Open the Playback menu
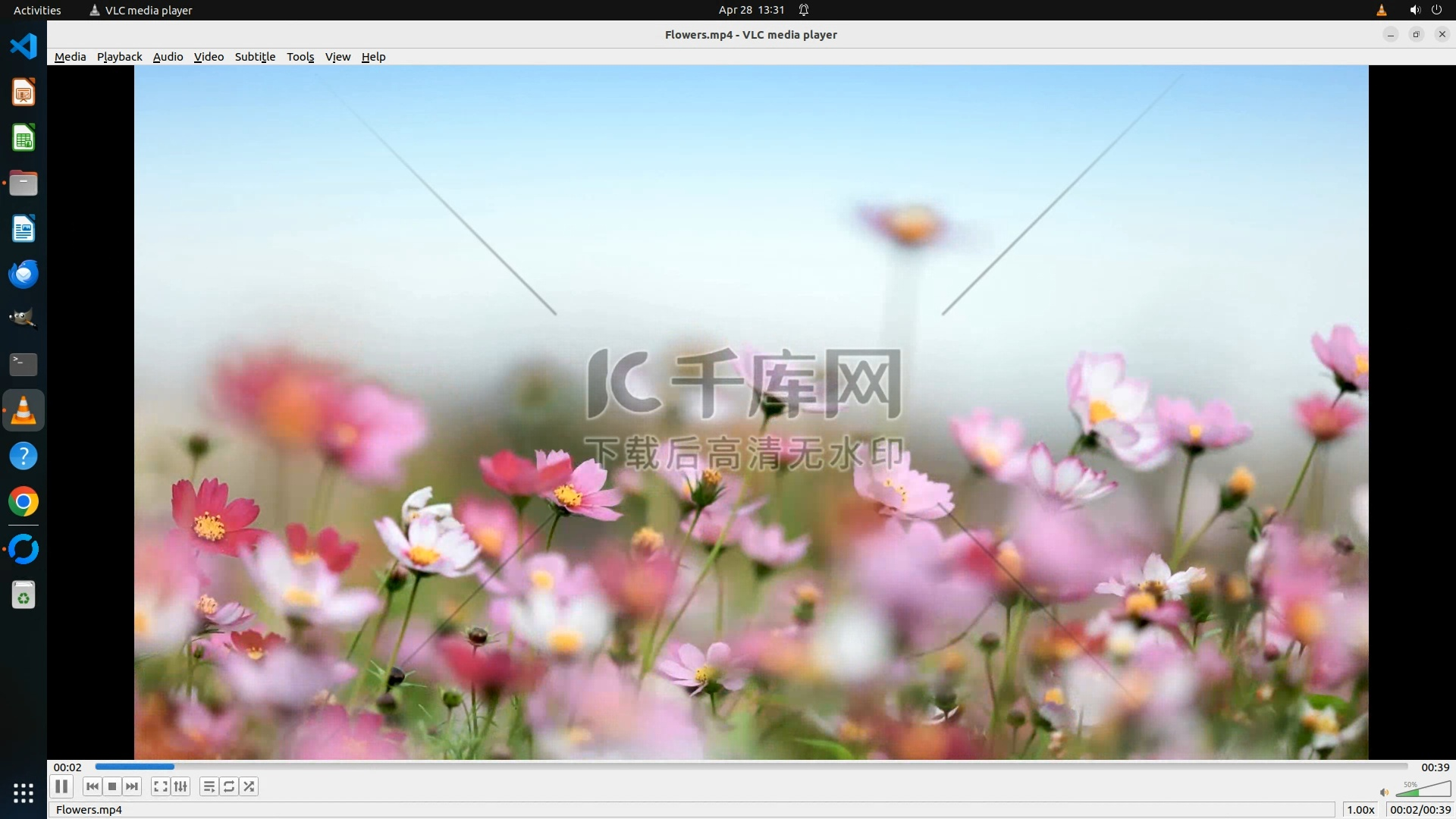1456x819 pixels. [x=119, y=57]
